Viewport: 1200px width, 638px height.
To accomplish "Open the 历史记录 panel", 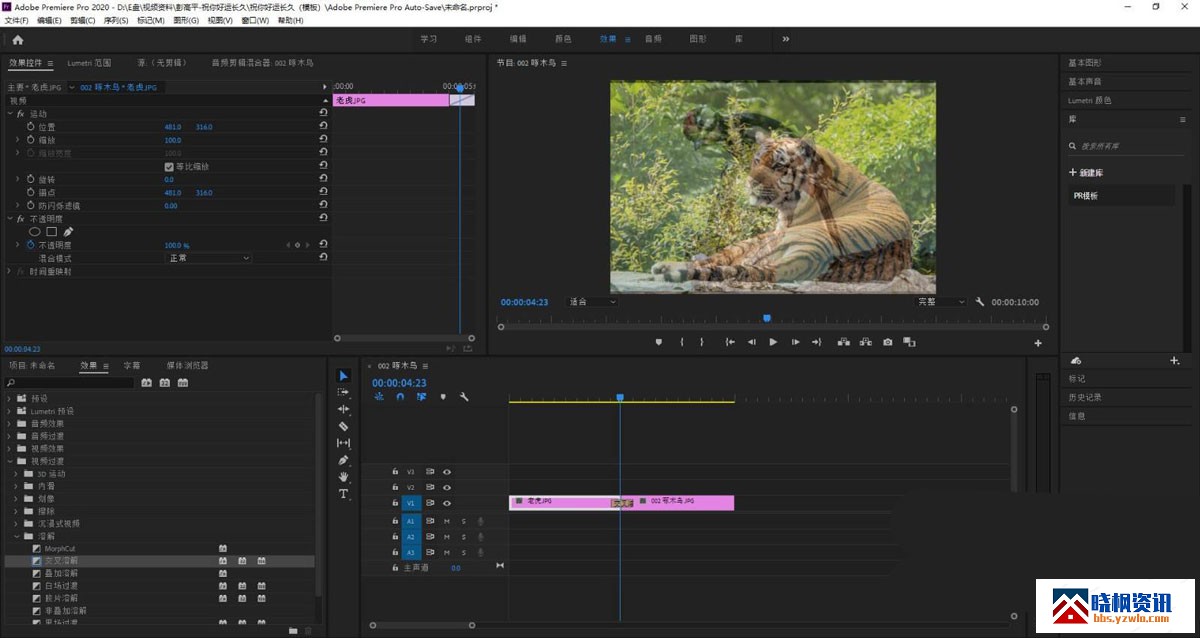I will click(x=1084, y=397).
